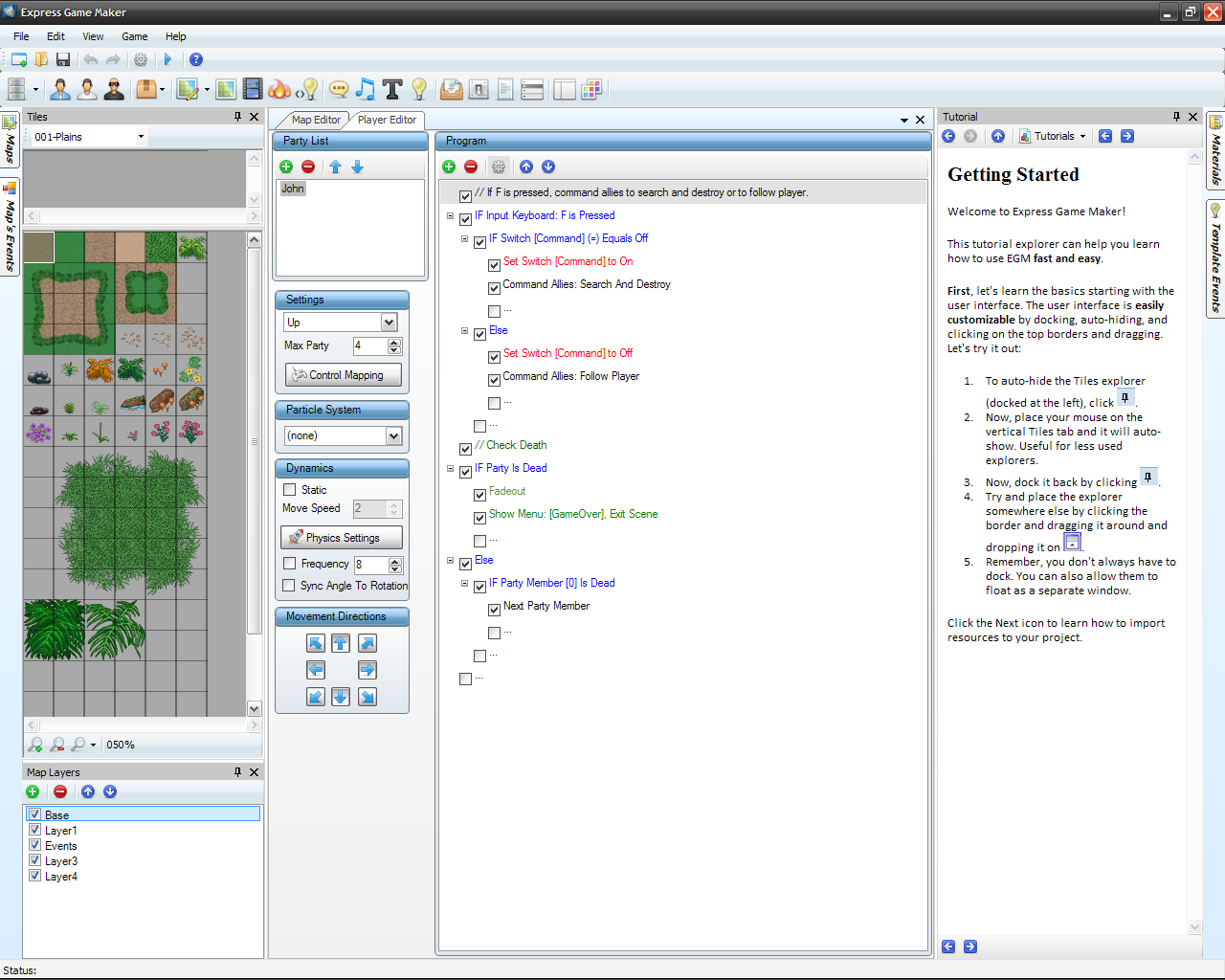
Task: Click the gear settings icon in top toolbar
Action: [x=141, y=59]
